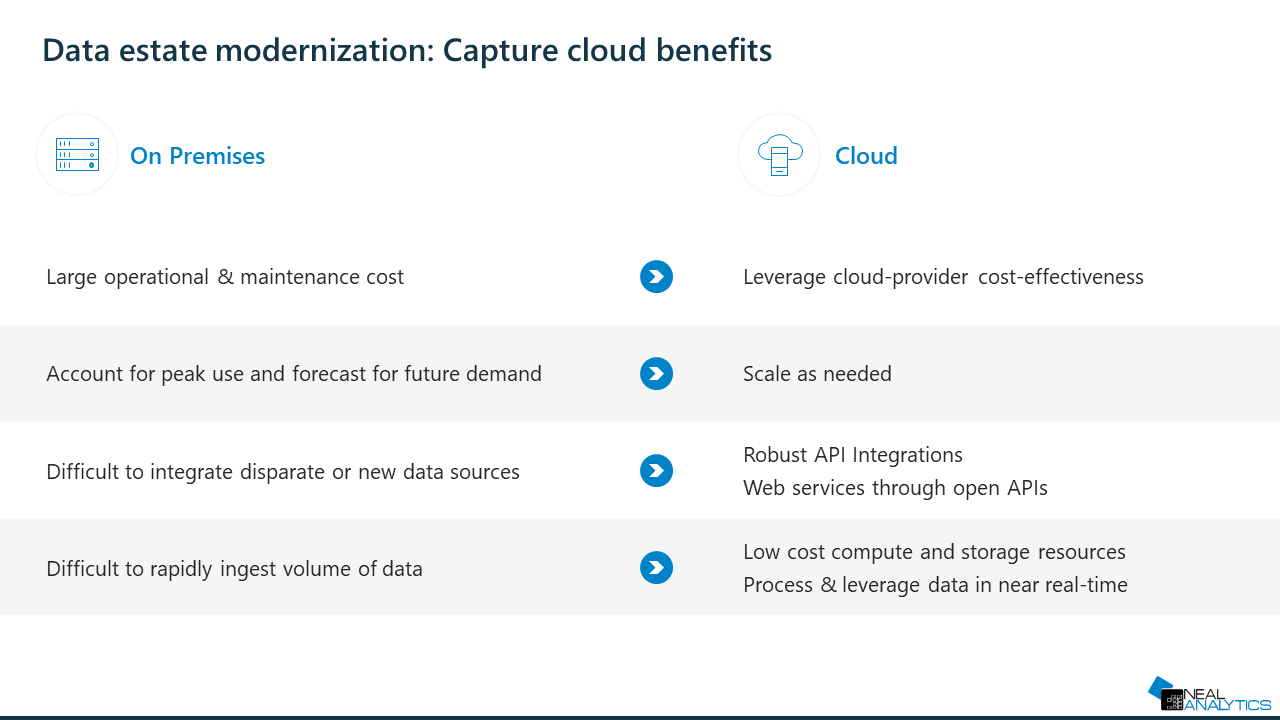The image size is (1280, 720).
Task: Click the arrow icon in the peak use row
Action: pyautogui.click(x=656, y=374)
